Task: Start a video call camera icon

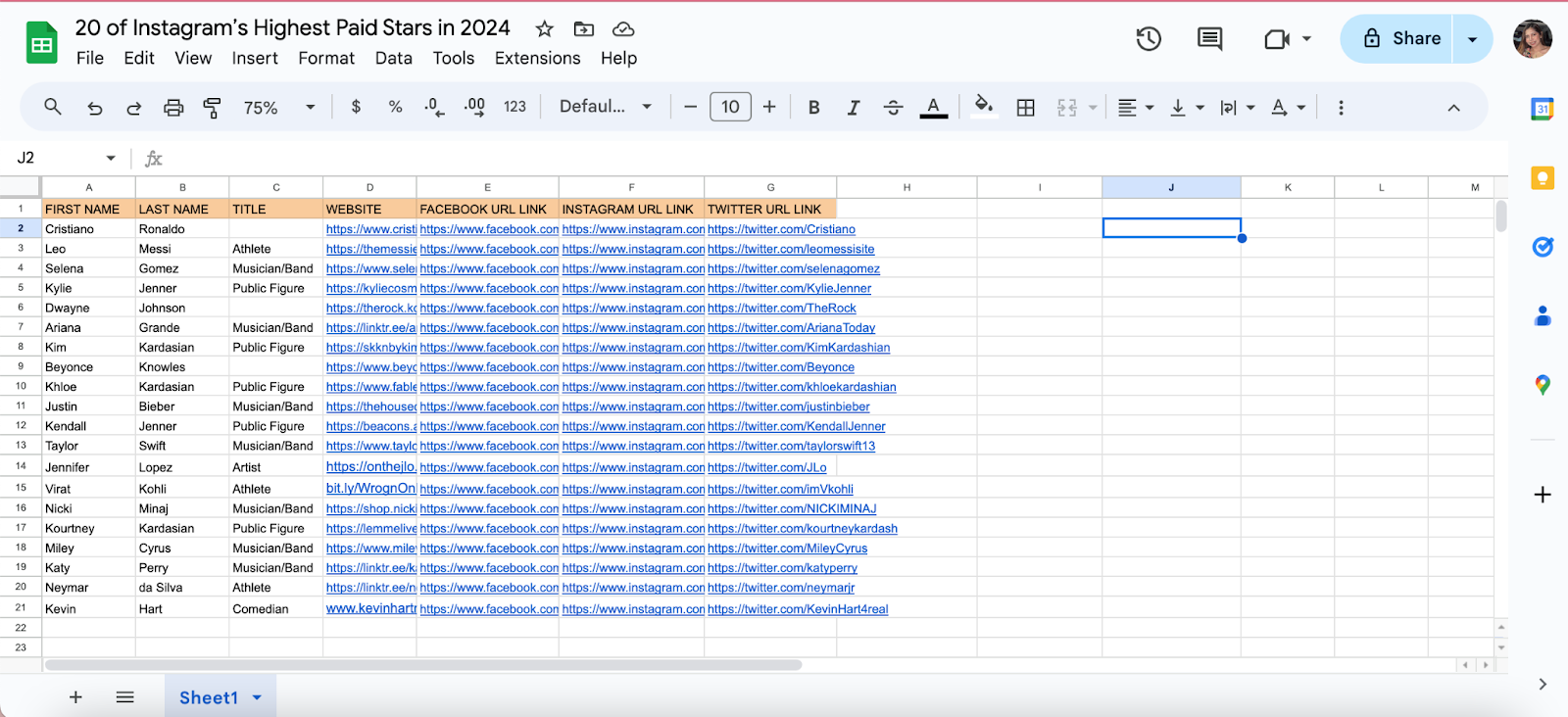Action: click(x=1277, y=39)
